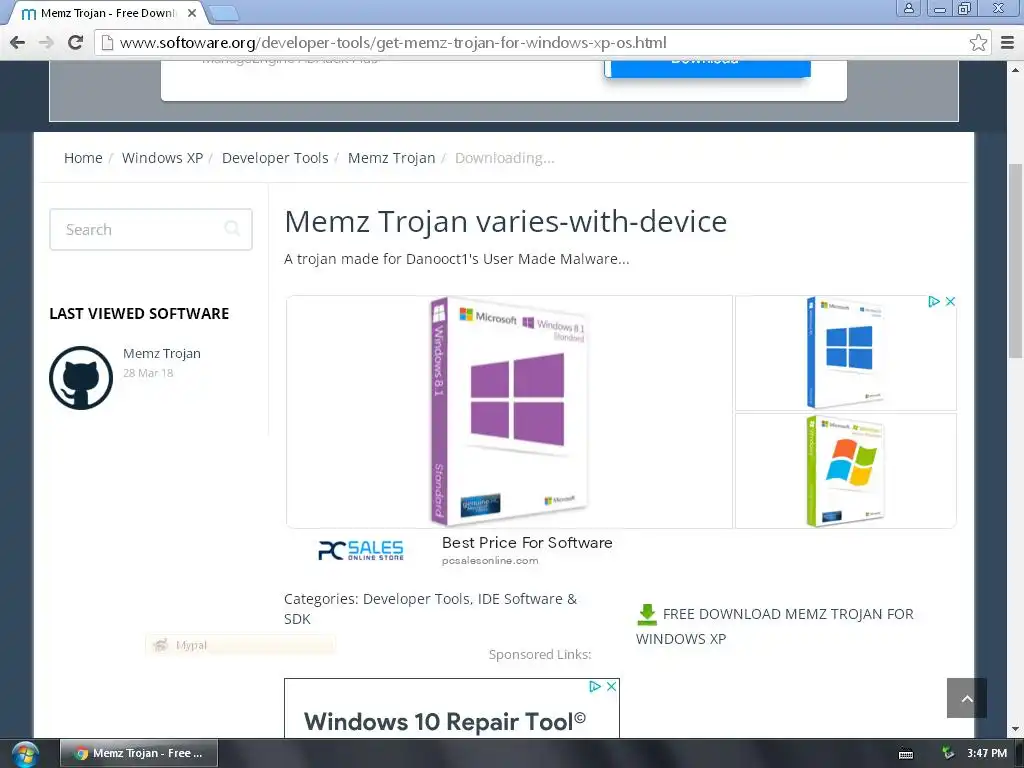Screen dimensions: 1024x768
Task: Click the Memz Trojan breadcrumb link
Action: [x=391, y=158]
